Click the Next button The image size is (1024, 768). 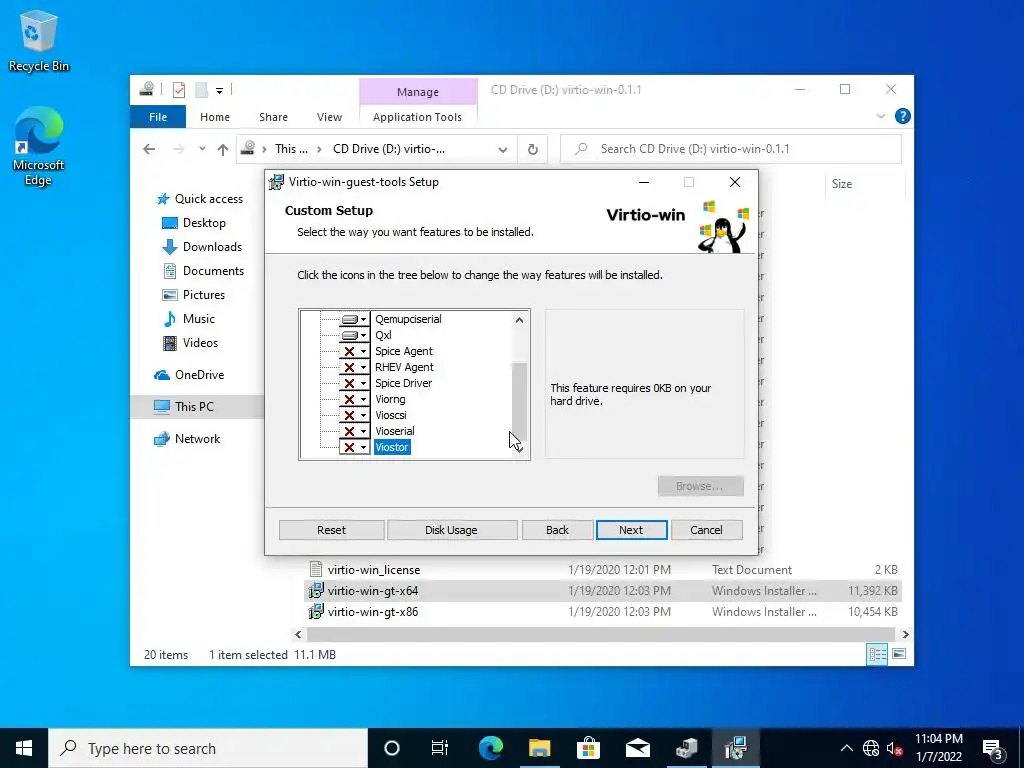[x=632, y=530]
